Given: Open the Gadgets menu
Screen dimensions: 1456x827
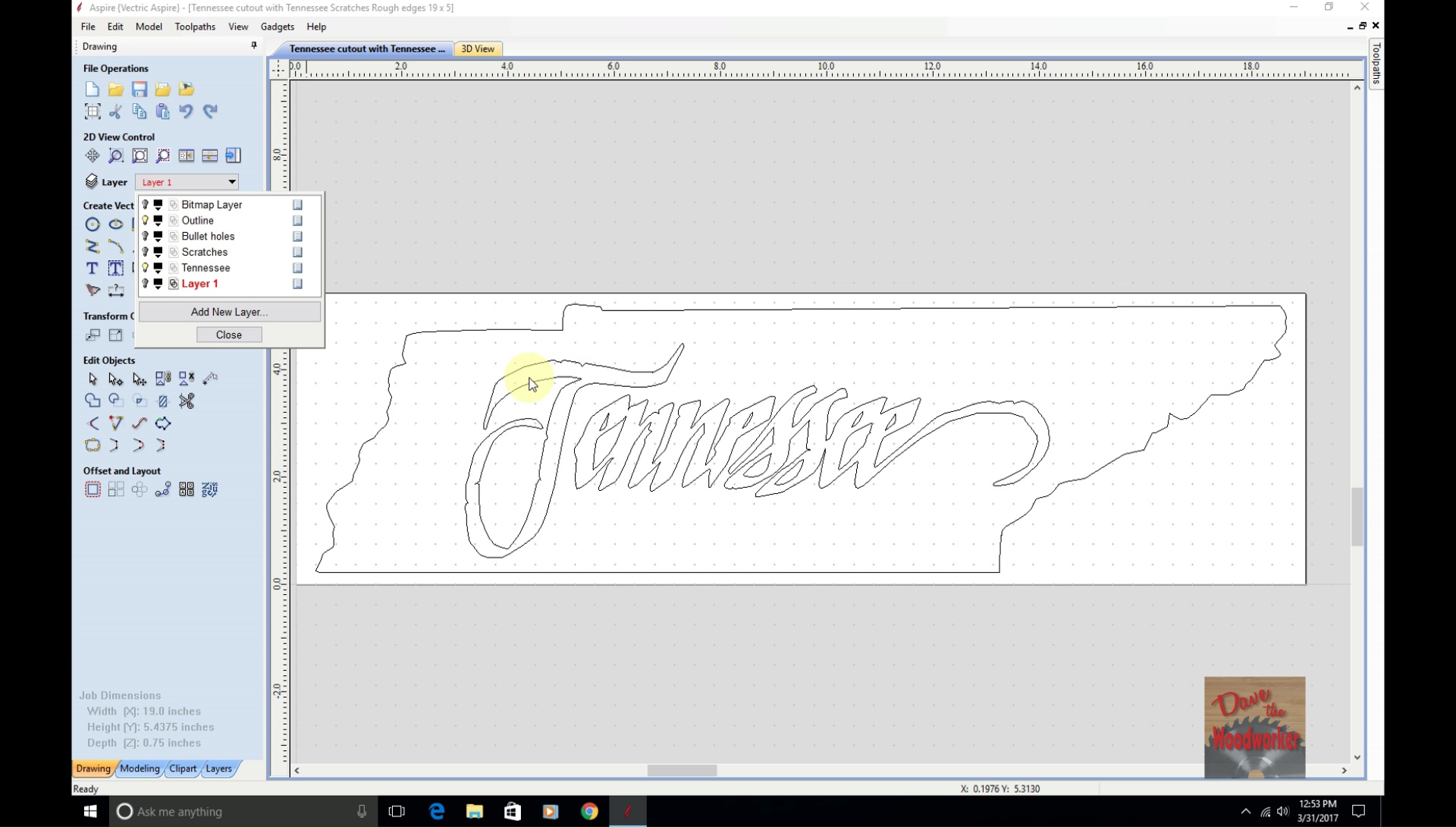Looking at the screenshot, I should (x=278, y=27).
